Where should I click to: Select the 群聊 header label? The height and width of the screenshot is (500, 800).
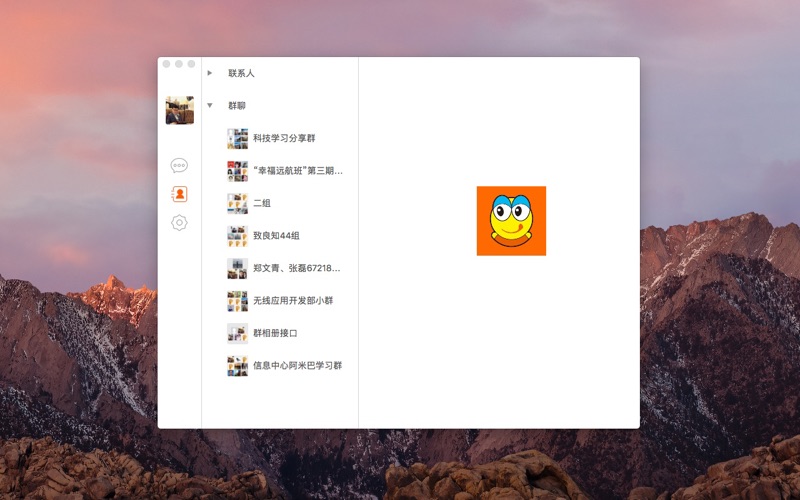point(237,106)
